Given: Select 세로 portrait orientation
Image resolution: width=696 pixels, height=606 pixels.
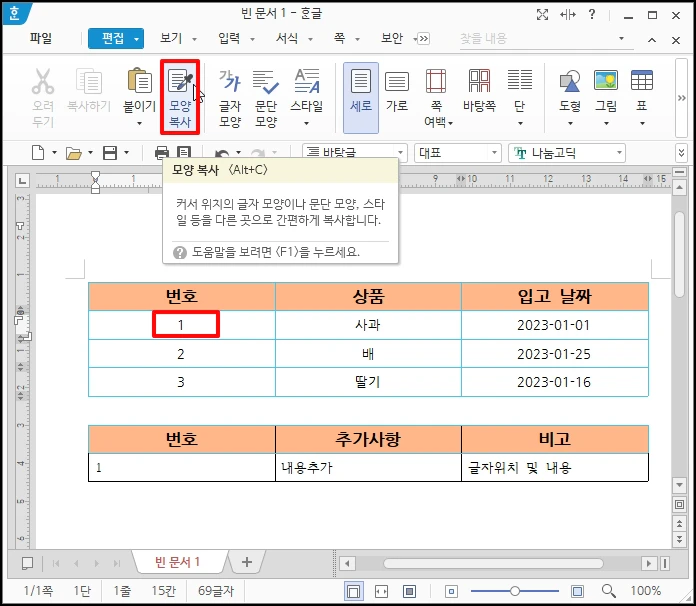Looking at the screenshot, I should (360, 98).
